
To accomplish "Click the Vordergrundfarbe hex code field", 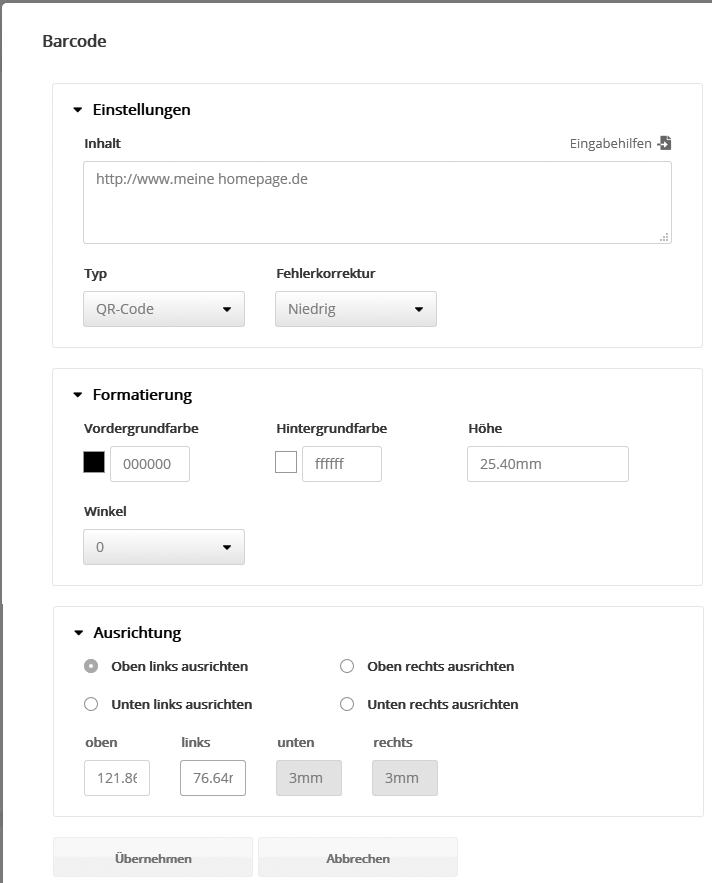I will 149,464.
